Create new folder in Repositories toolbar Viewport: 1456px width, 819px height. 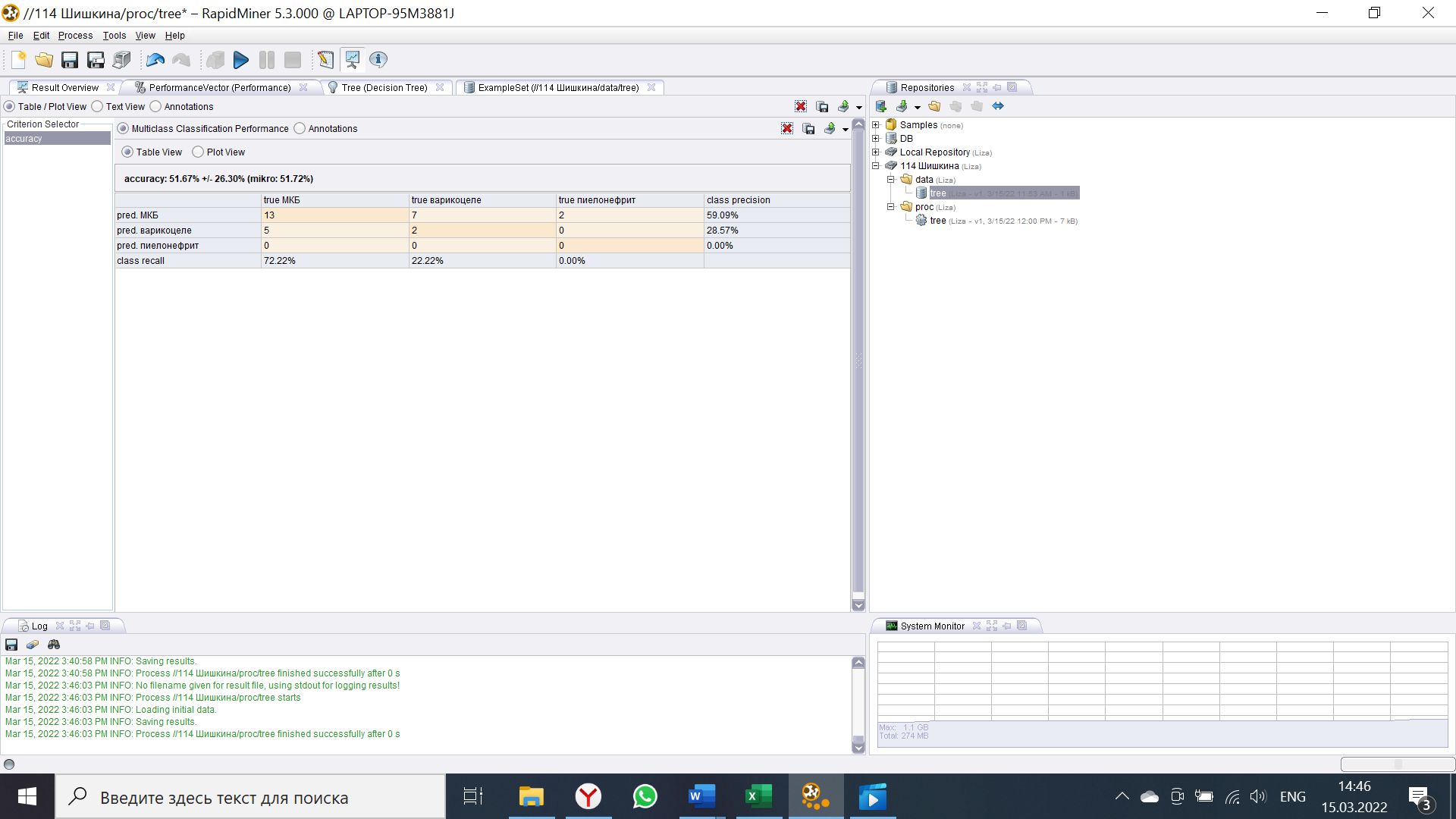(x=934, y=106)
